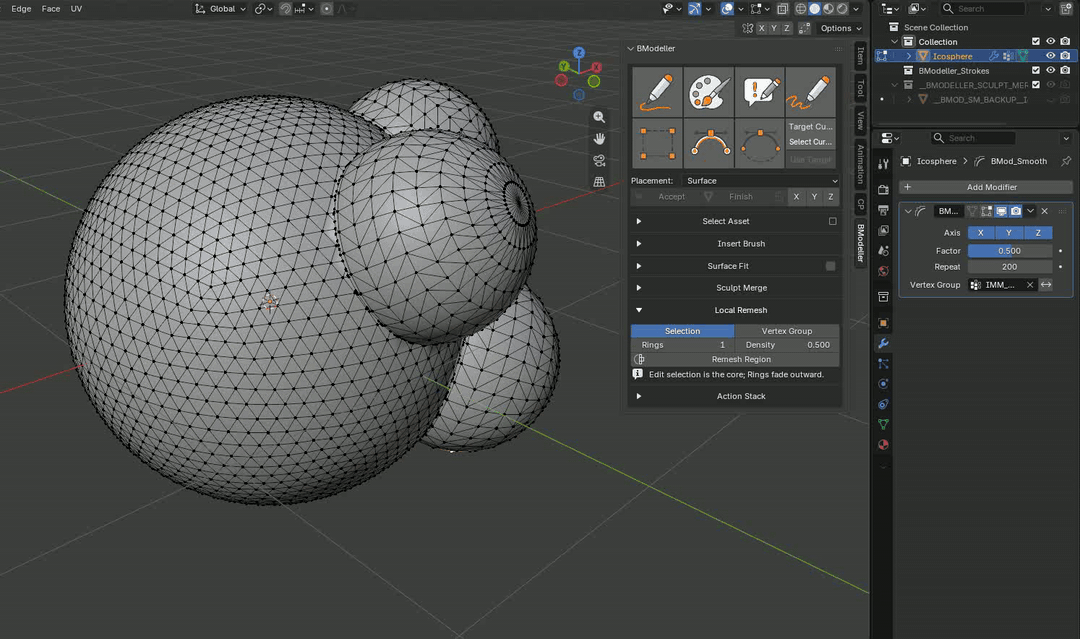
Task: Open the Object properties orange square icon
Action: point(883,323)
